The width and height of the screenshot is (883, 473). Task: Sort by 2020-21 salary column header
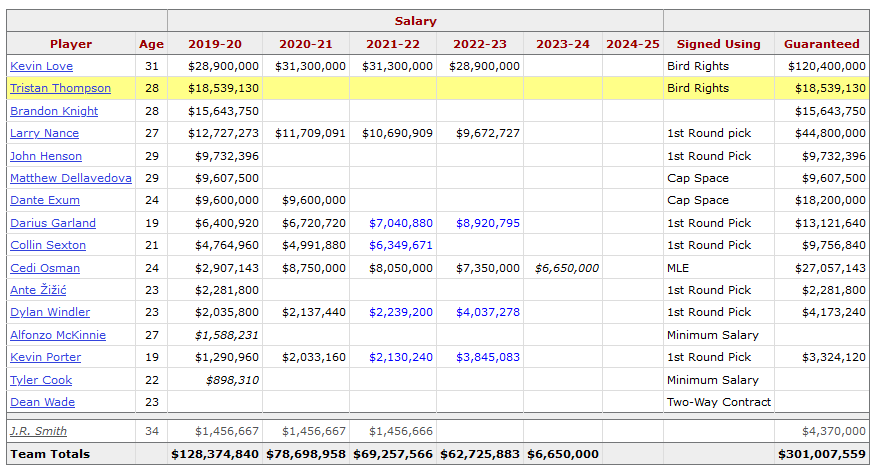coord(306,44)
